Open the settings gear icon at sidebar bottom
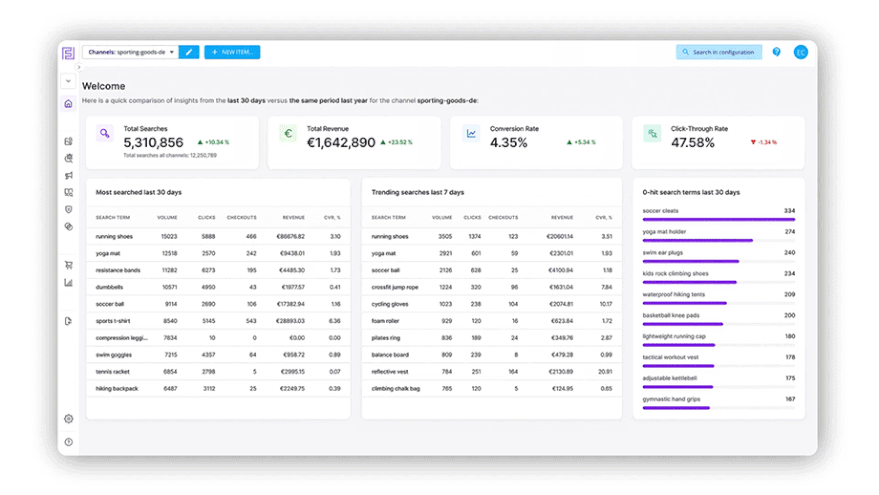 pos(68,419)
